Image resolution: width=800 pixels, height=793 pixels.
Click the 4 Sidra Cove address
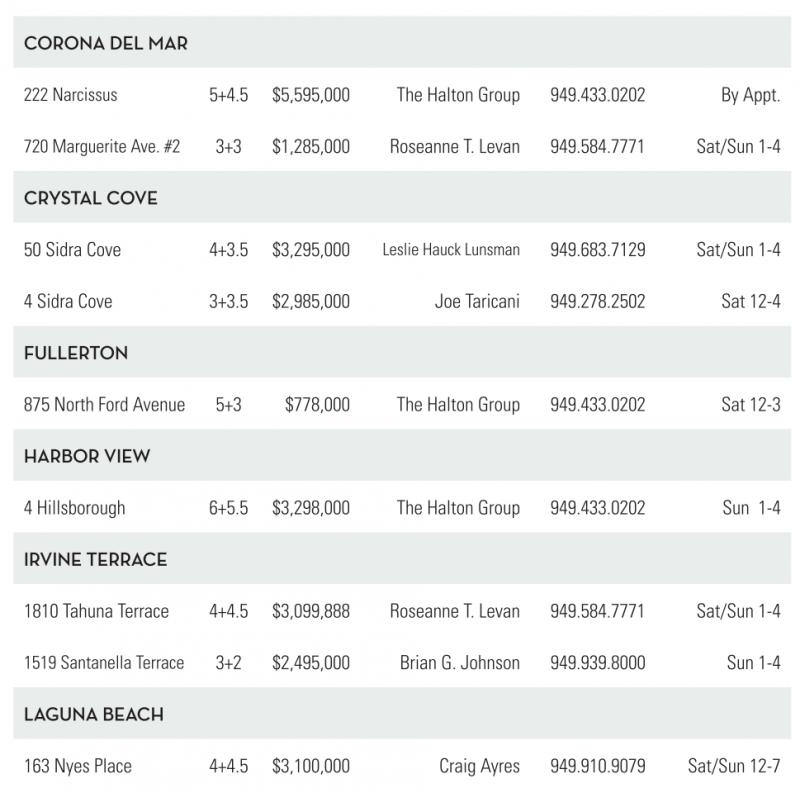(x=68, y=301)
